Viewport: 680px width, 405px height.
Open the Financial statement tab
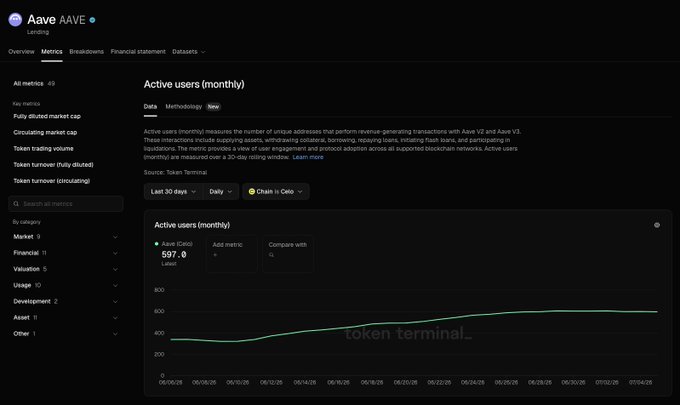[138, 52]
